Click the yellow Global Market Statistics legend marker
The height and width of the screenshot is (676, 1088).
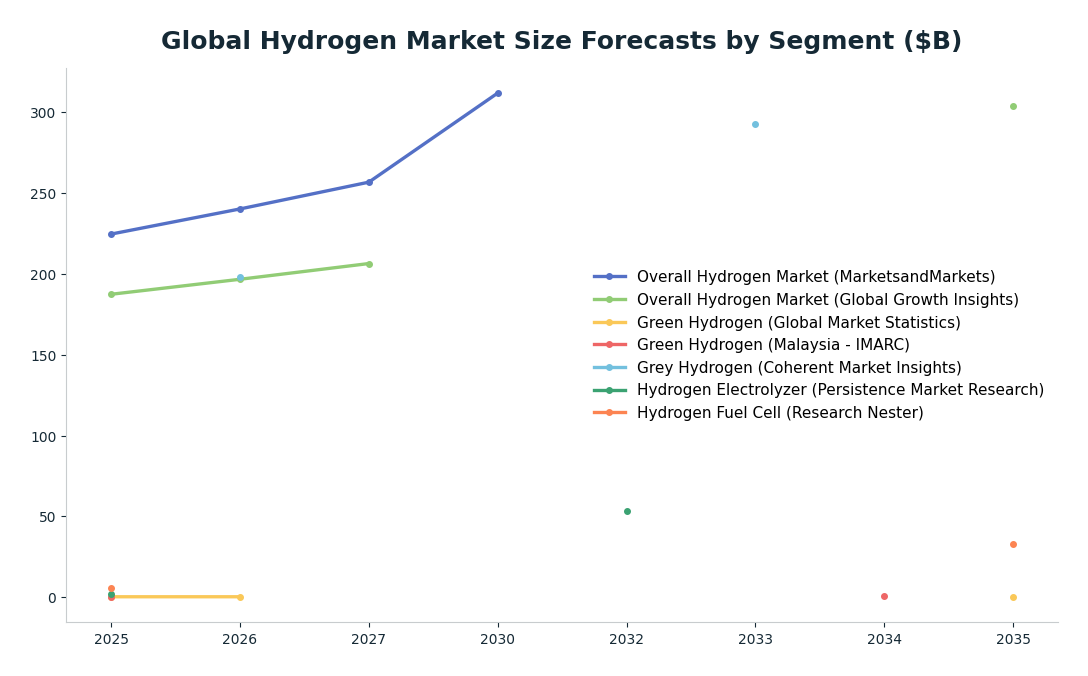click(x=610, y=323)
